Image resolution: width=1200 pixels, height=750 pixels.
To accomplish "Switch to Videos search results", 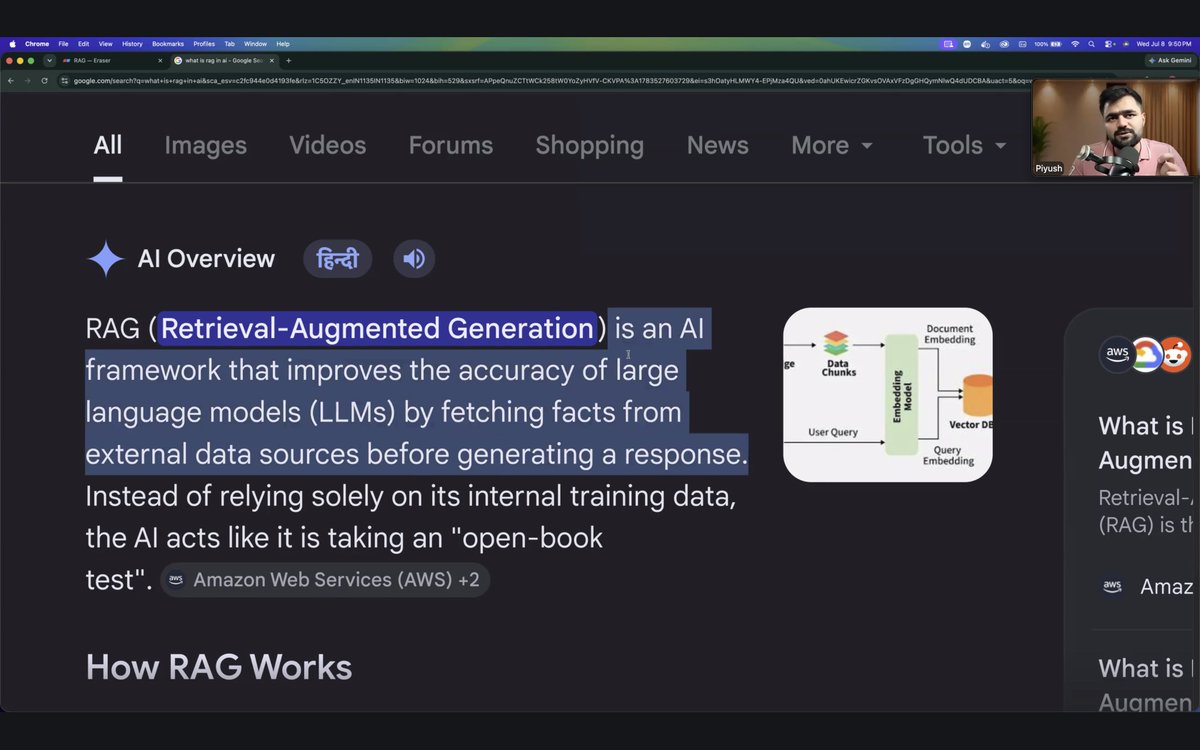I will [328, 145].
